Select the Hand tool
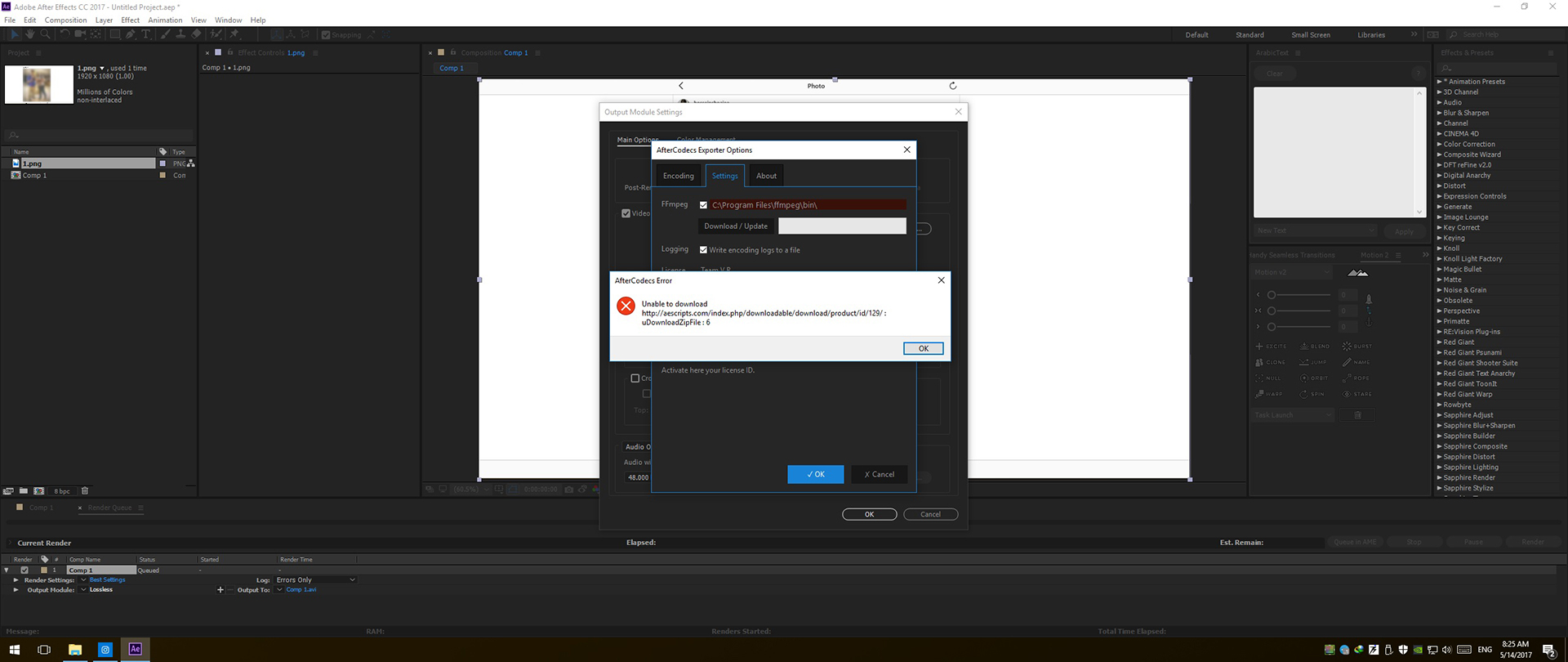 pos(29,34)
